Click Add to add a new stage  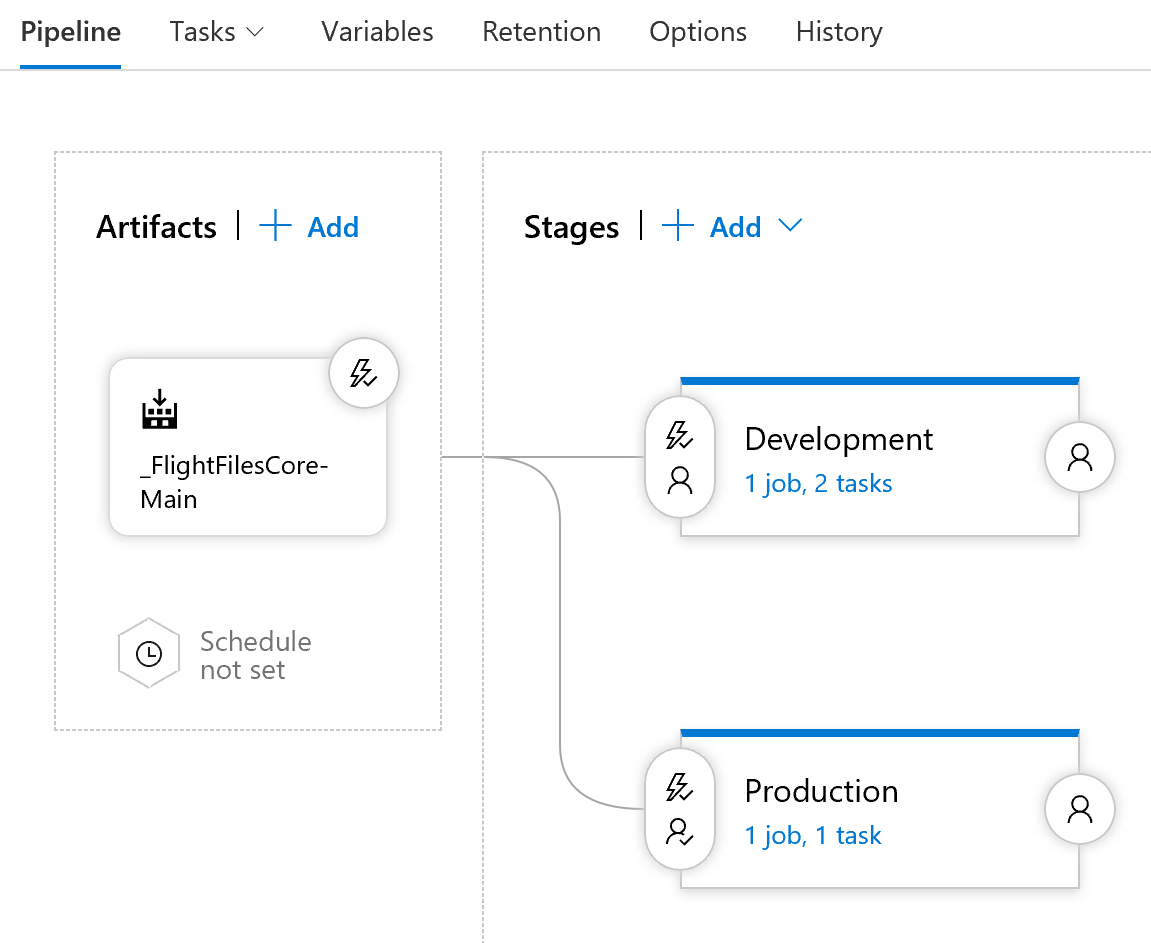click(735, 227)
